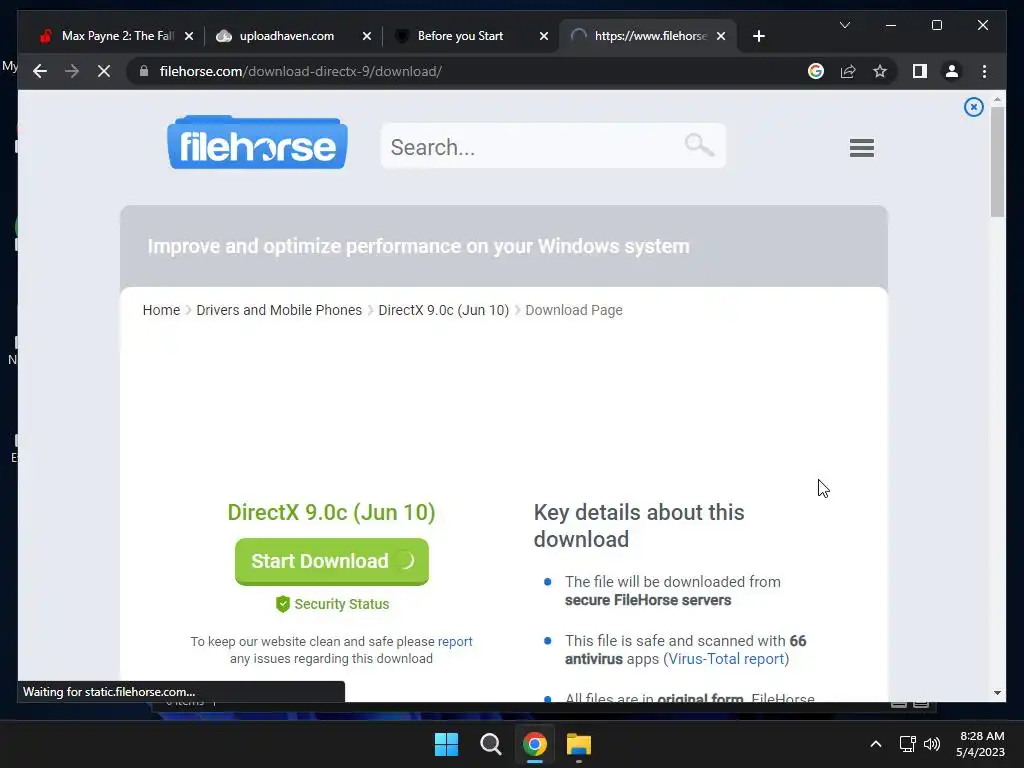Click the page vertical scrollbar thumb
This screenshot has width=1024, height=768.
(x=997, y=162)
